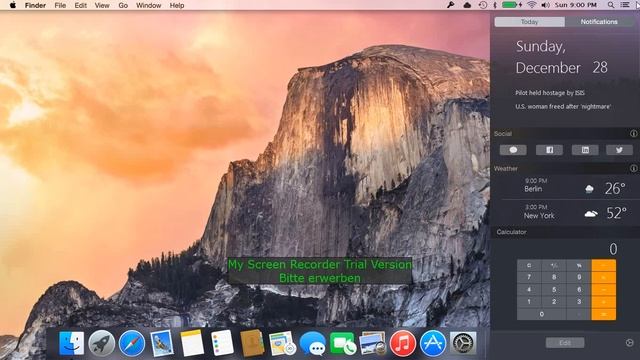Image resolution: width=640 pixels, height=360 pixels.
Task: Open Bluetooth status menu
Action: coord(494,5)
